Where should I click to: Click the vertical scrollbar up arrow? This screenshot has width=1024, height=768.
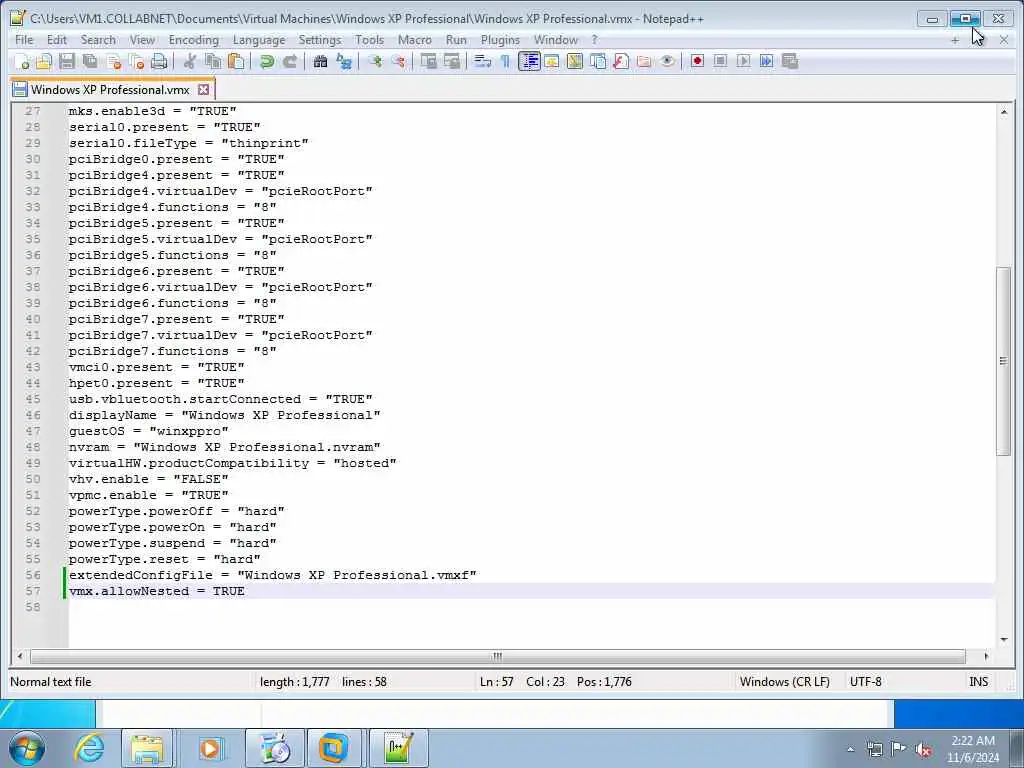pos(1004,112)
